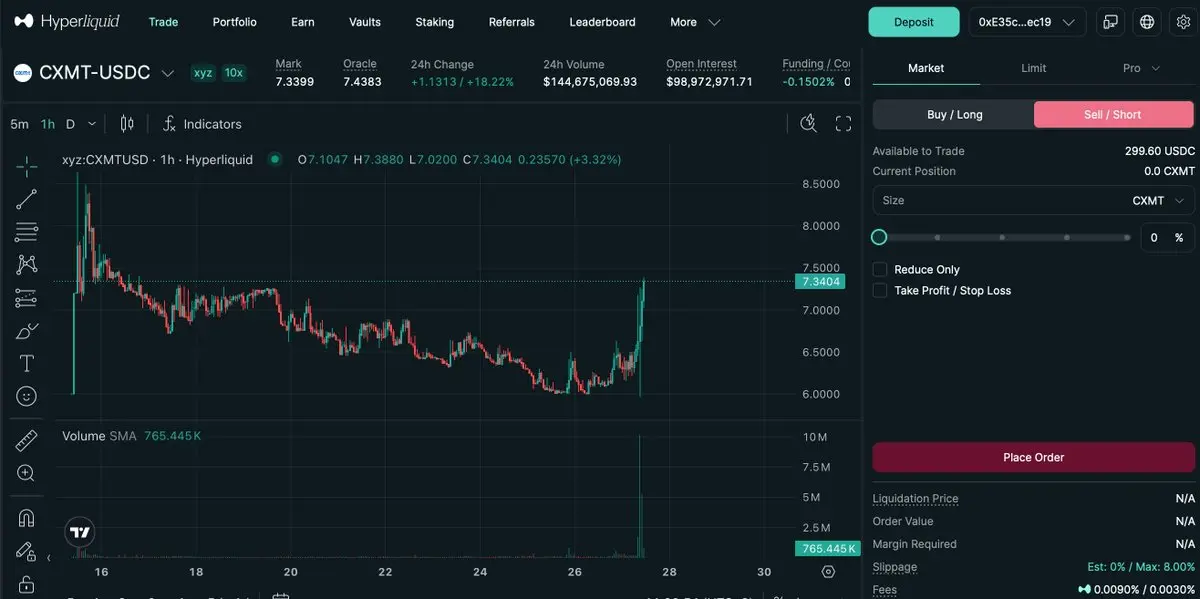Open the candlestick chart type selector

pos(127,124)
